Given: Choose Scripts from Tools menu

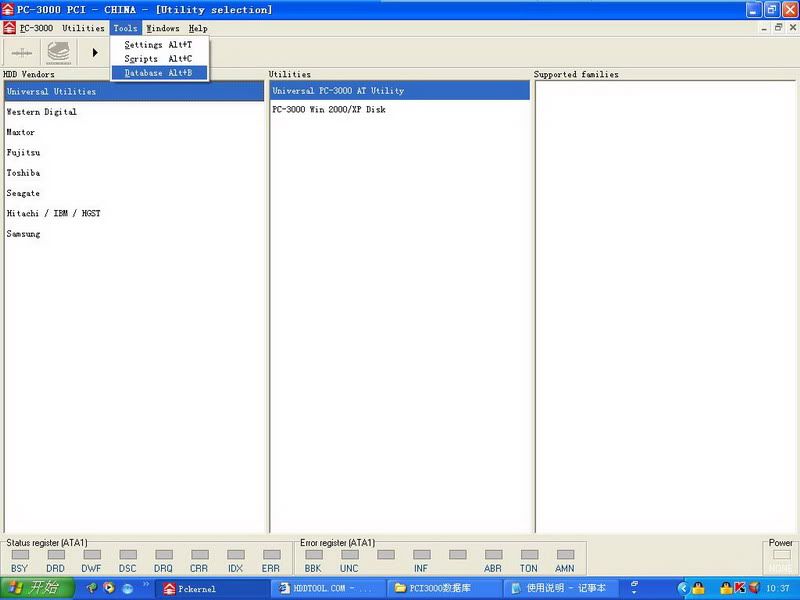Looking at the screenshot, I should (x=159, y=59).
